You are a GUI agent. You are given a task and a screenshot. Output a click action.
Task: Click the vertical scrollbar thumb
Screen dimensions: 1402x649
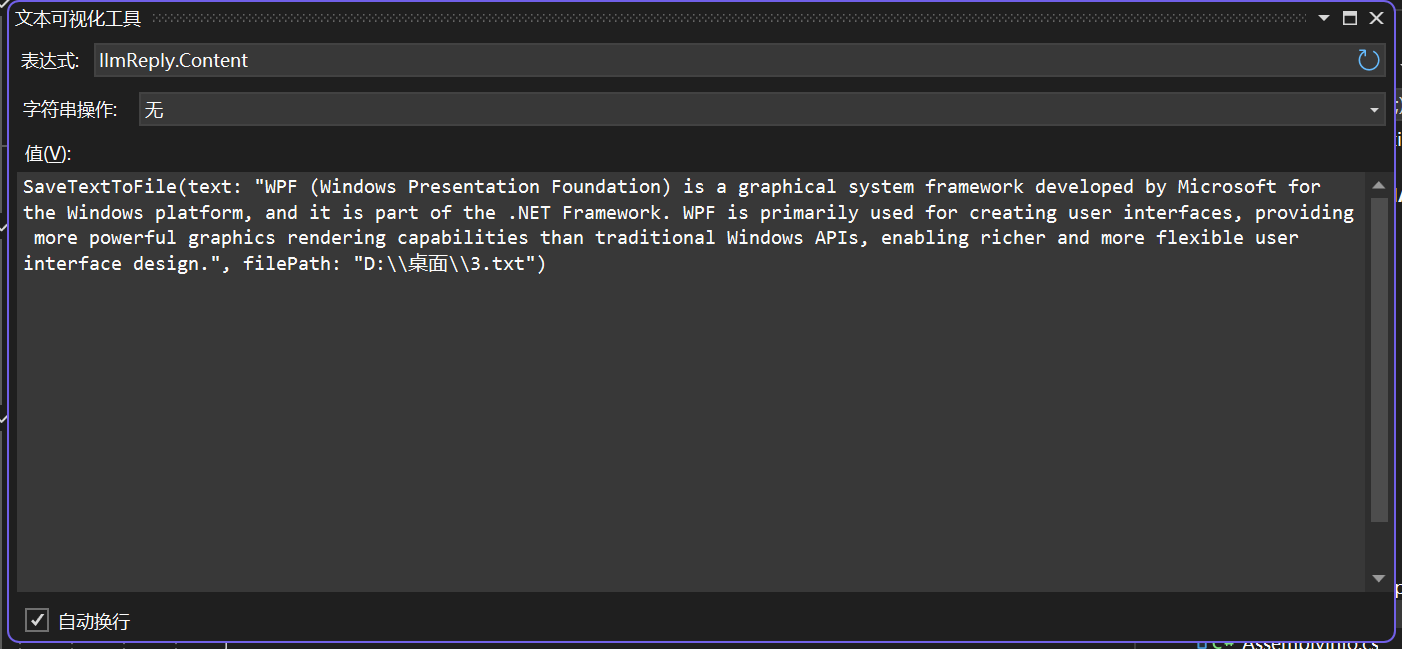[x=1379, y=360]
